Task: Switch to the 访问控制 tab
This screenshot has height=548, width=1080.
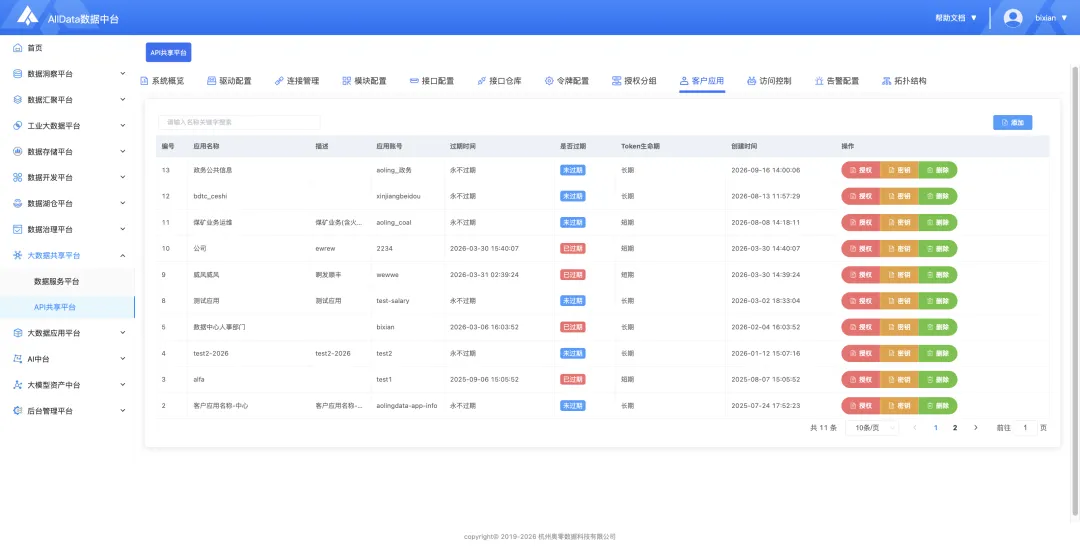Action: [x=769, y=81]
